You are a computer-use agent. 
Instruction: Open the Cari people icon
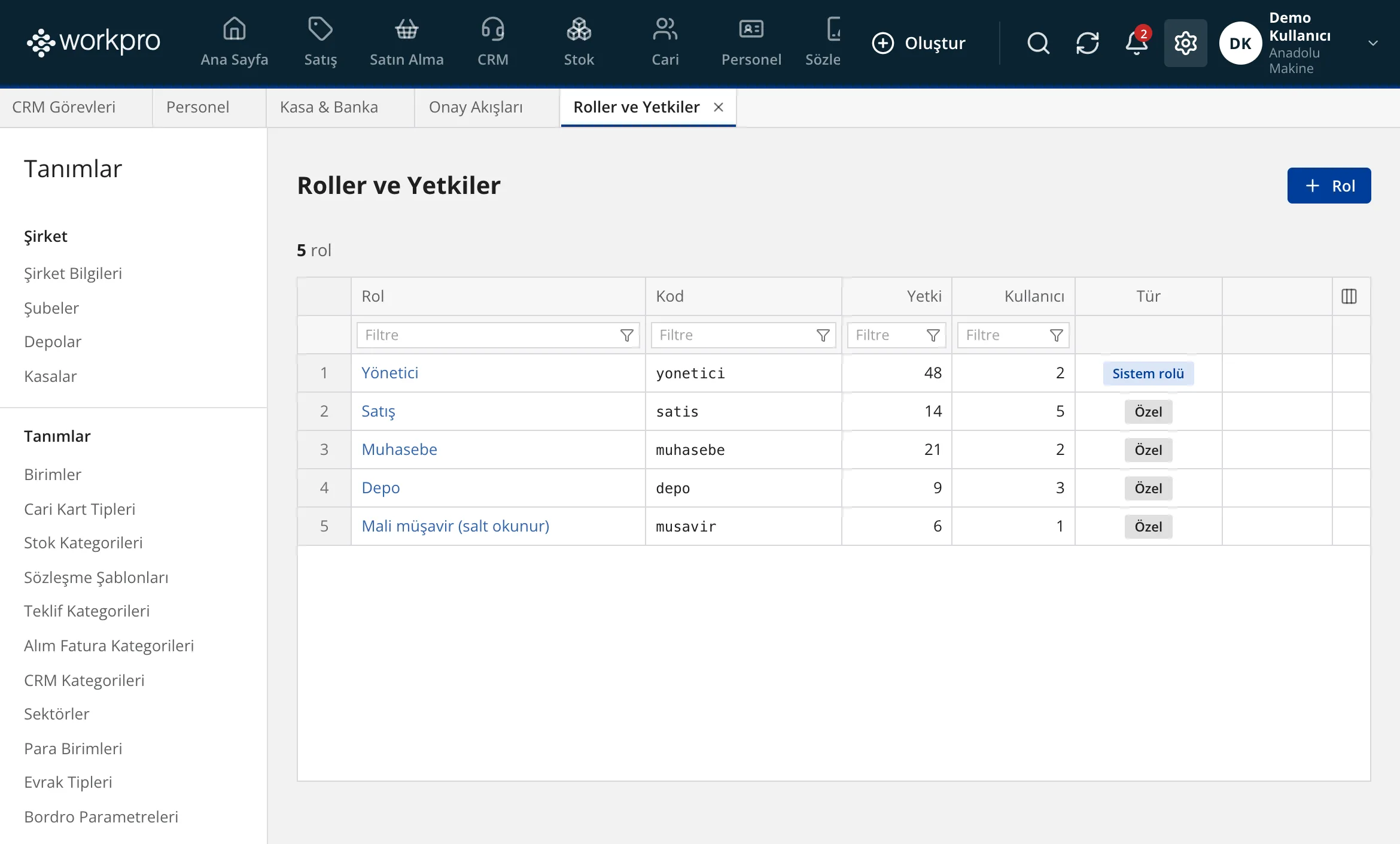point(665,29)
